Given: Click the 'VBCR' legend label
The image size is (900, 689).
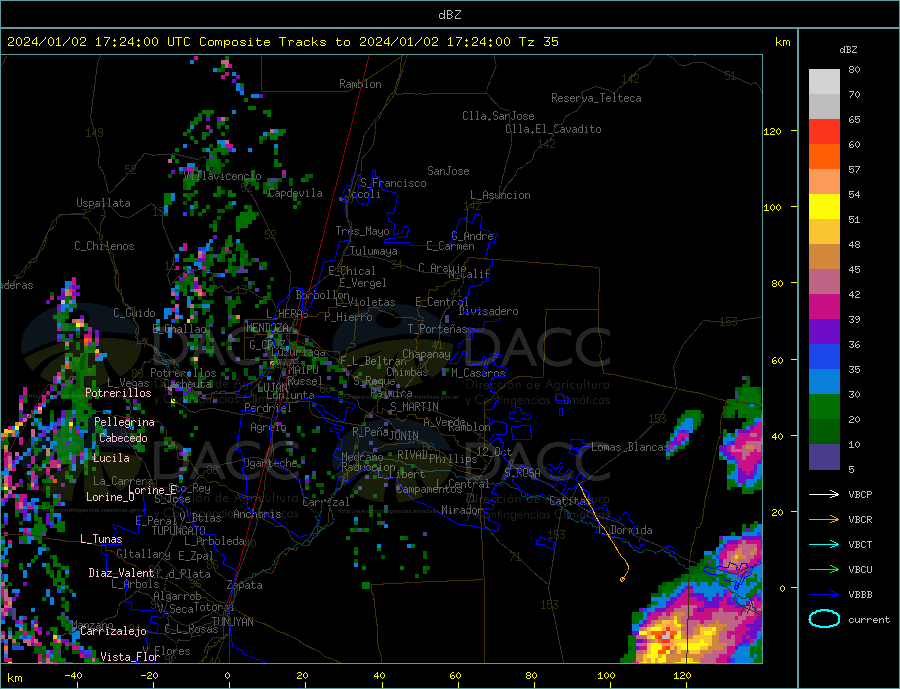Looking at the screenshot, I should point(860,520).
